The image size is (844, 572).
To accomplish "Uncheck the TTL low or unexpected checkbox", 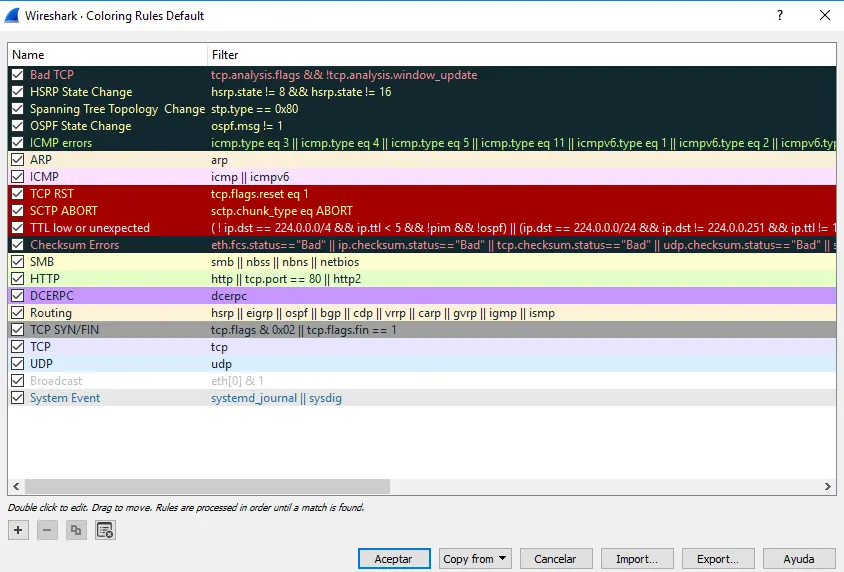I will pyautogui.click(x=18, y=228).
